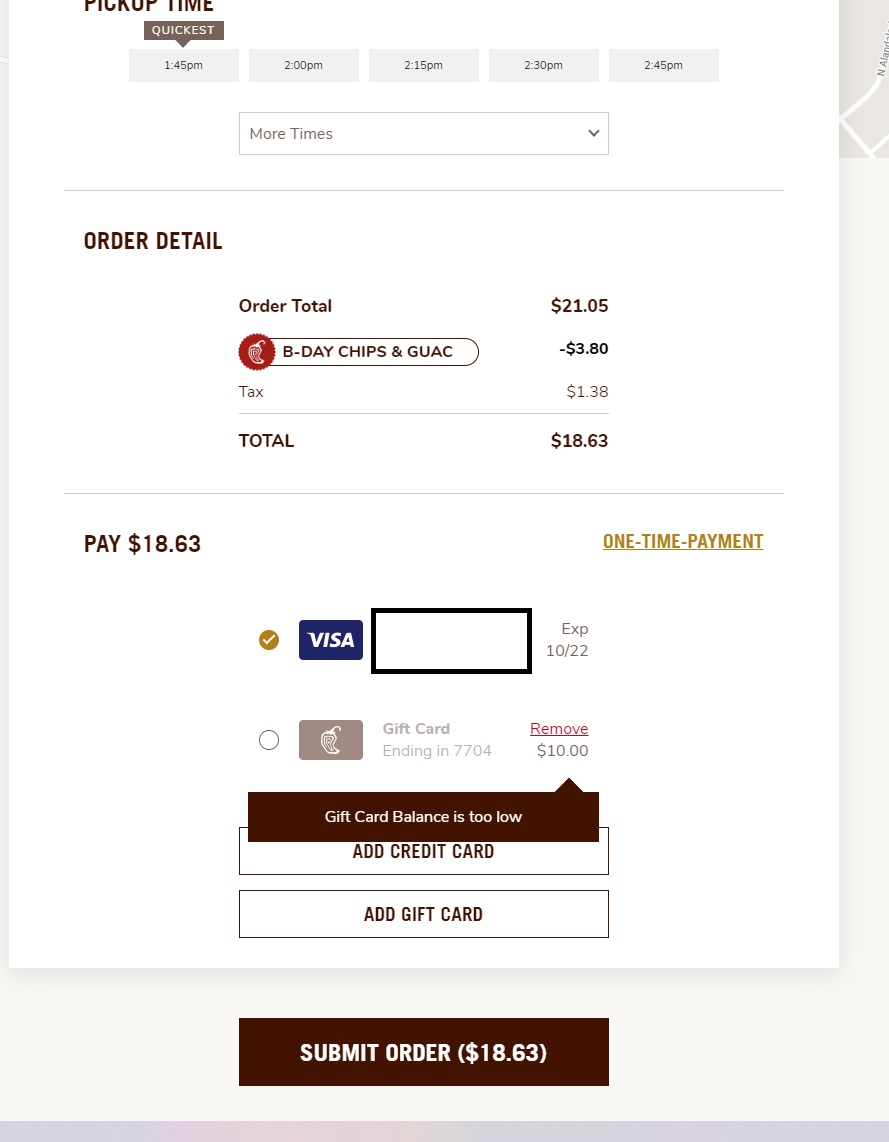Image resolution: width=889 pixels, height=1142 pixels.
Task: Switch to ONE-TIME-PAYMENT
Action: tap(683, 541)
